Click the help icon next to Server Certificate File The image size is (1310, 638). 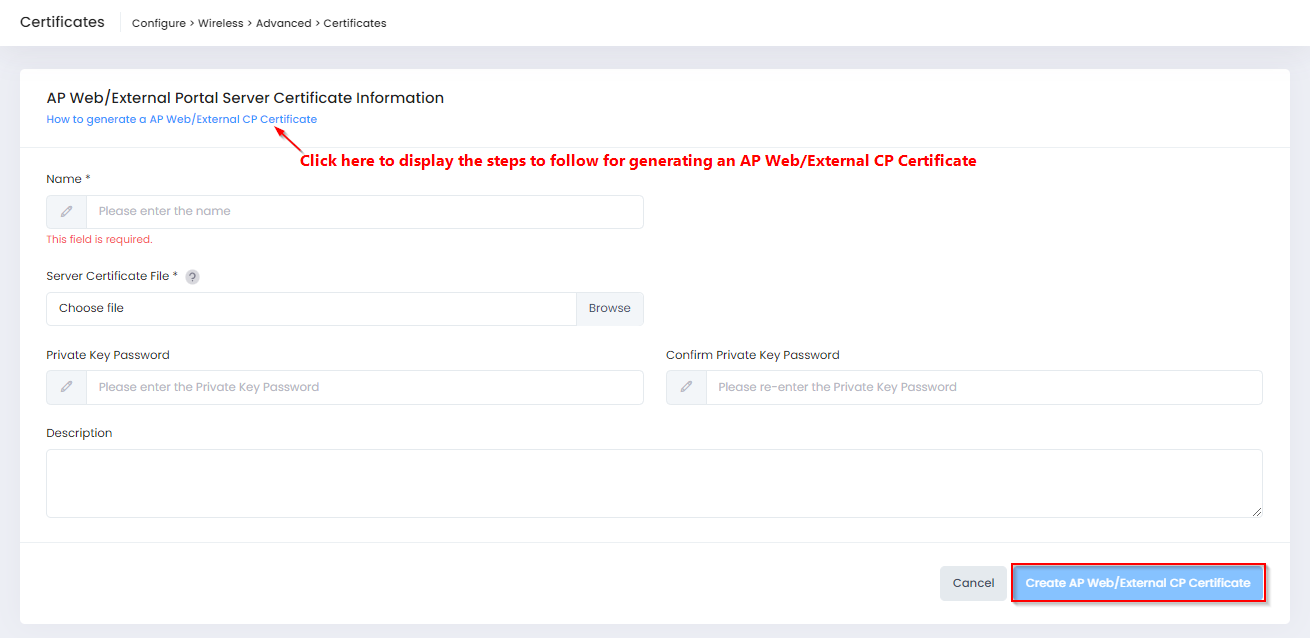point(192,277)
